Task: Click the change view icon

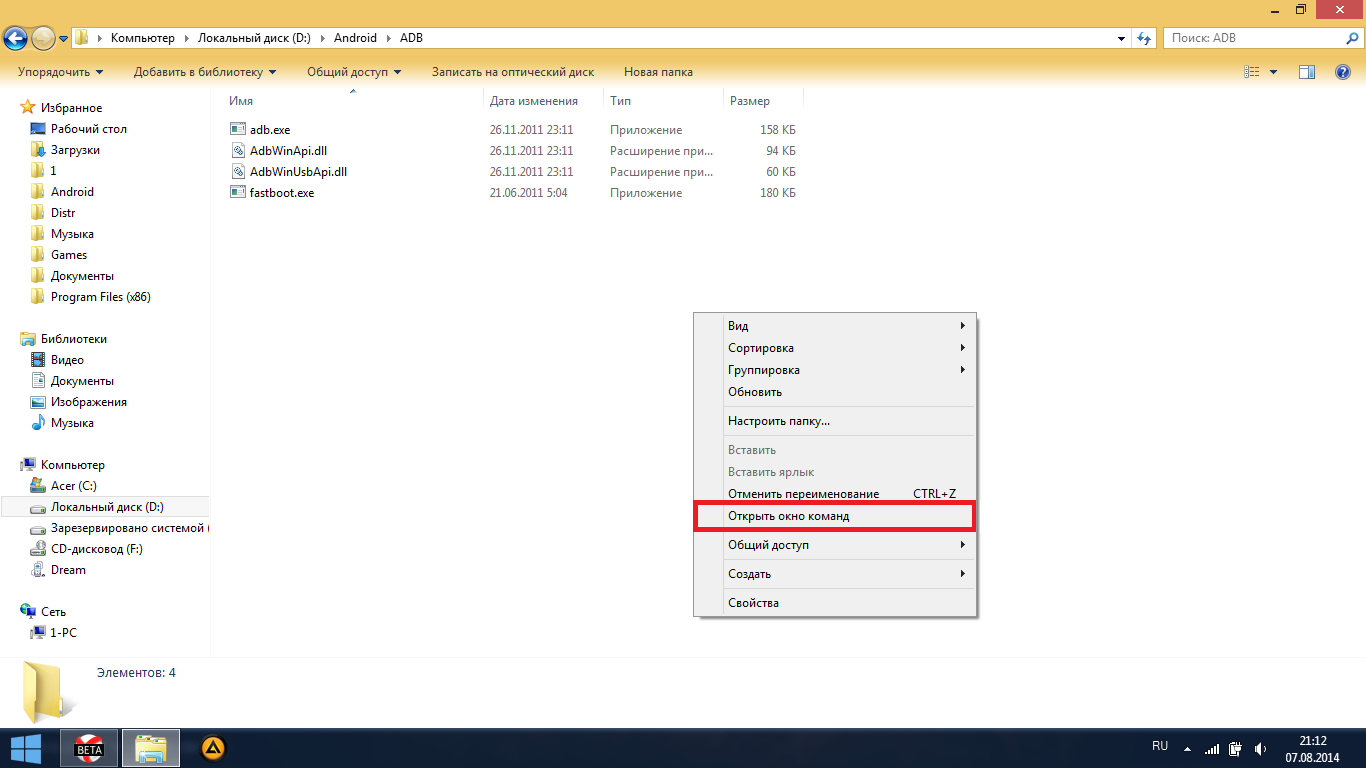Action: coord(1251,72)
